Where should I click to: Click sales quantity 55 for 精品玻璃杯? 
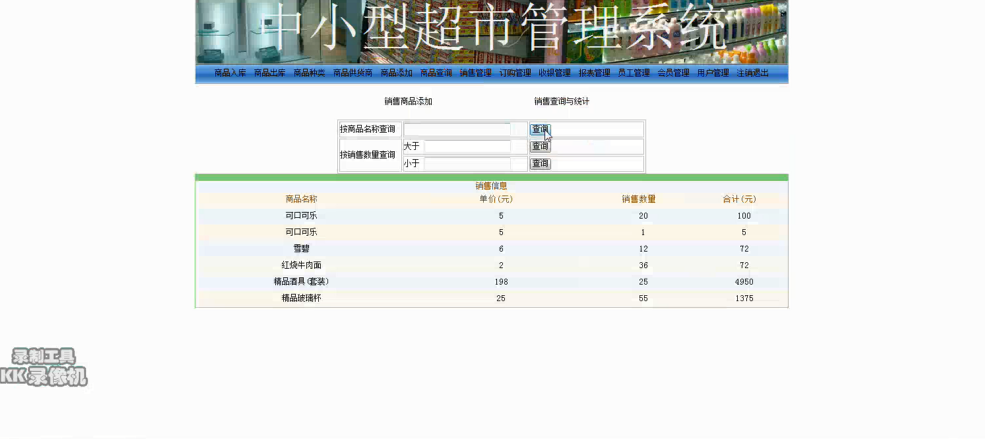coord(643,298)
